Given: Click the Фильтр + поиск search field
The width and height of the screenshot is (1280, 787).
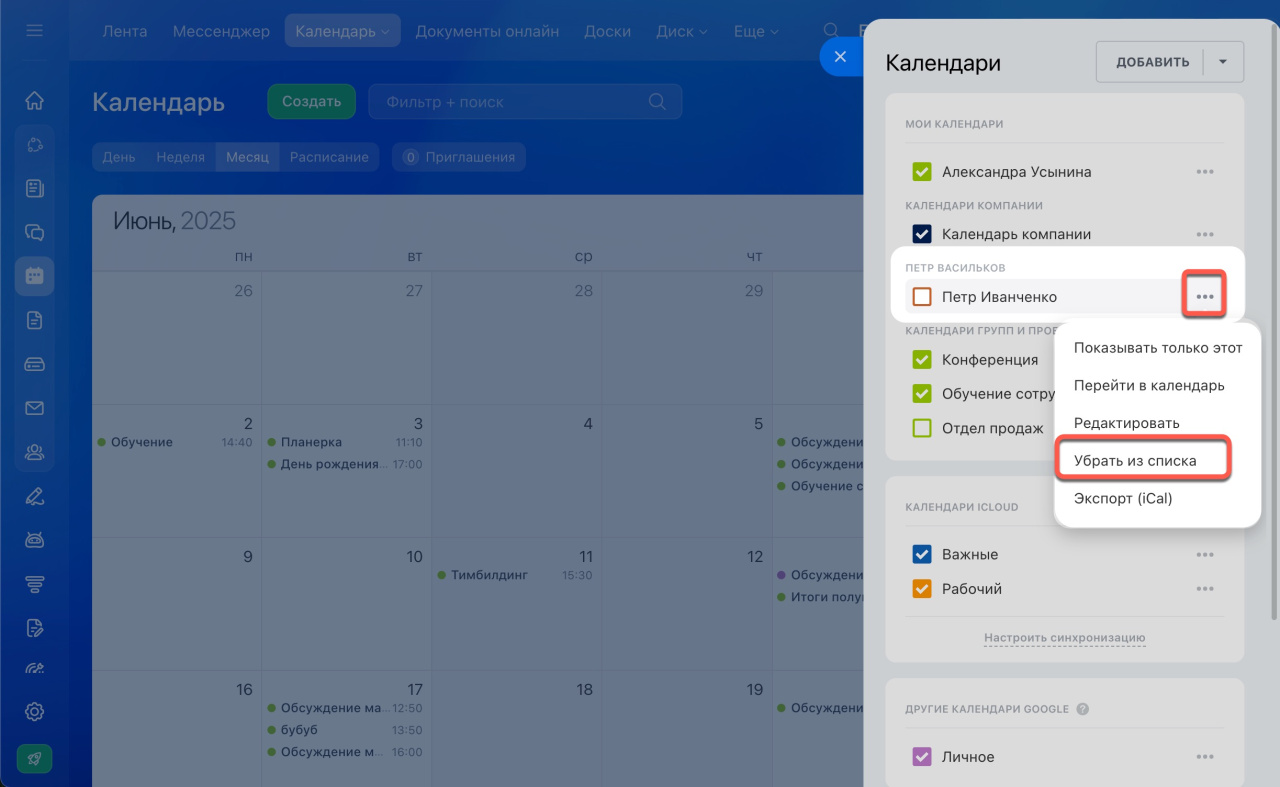Looking at the screenshot, I should [510, 102].
